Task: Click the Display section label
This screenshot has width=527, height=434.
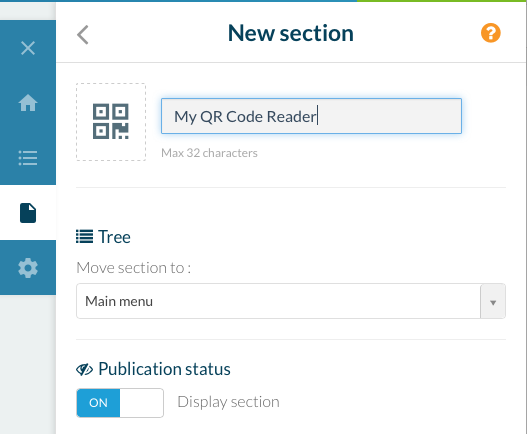Action: coord(228,402)
